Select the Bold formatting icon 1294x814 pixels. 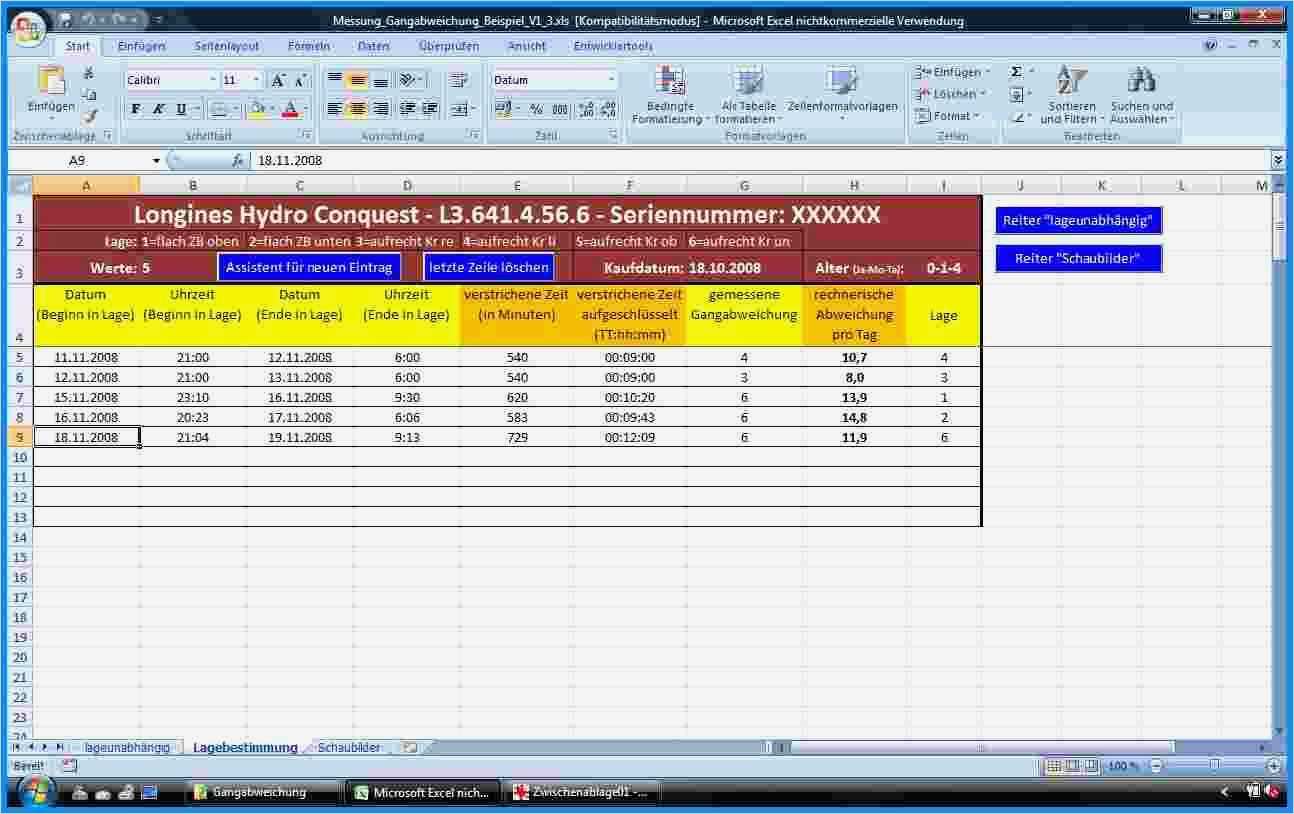[135, 108]
